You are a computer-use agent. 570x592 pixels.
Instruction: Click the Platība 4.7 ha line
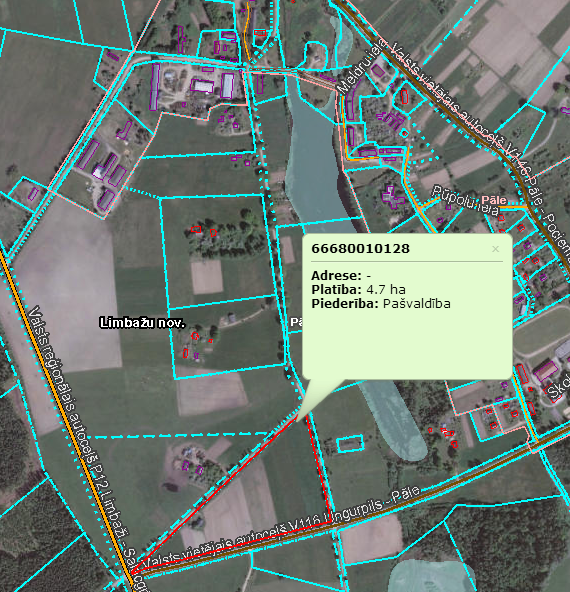tap(358, 290)
